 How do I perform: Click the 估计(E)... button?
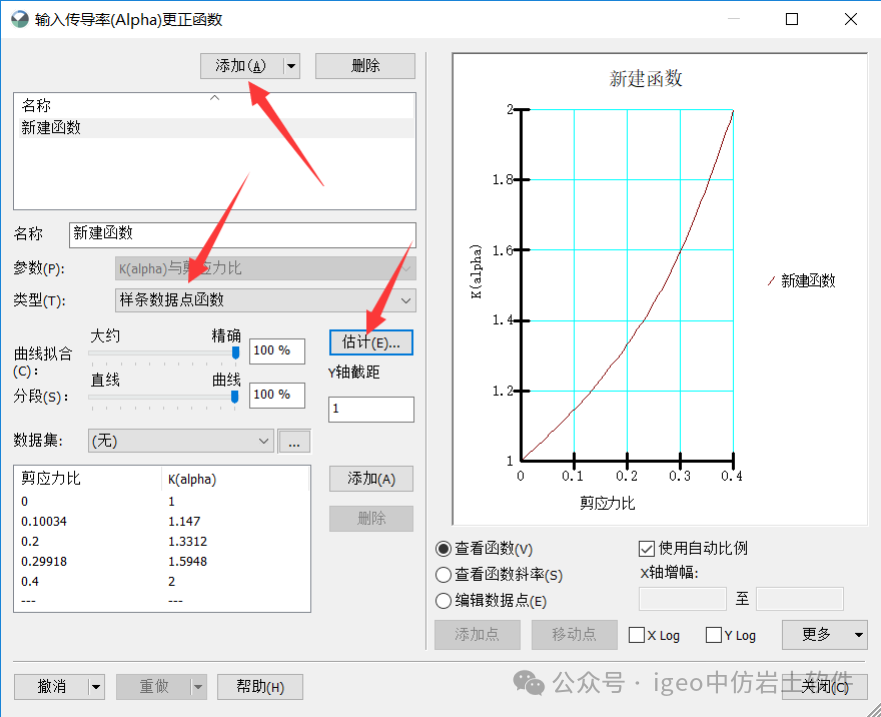pyautogui.click(x=371, y=342)
